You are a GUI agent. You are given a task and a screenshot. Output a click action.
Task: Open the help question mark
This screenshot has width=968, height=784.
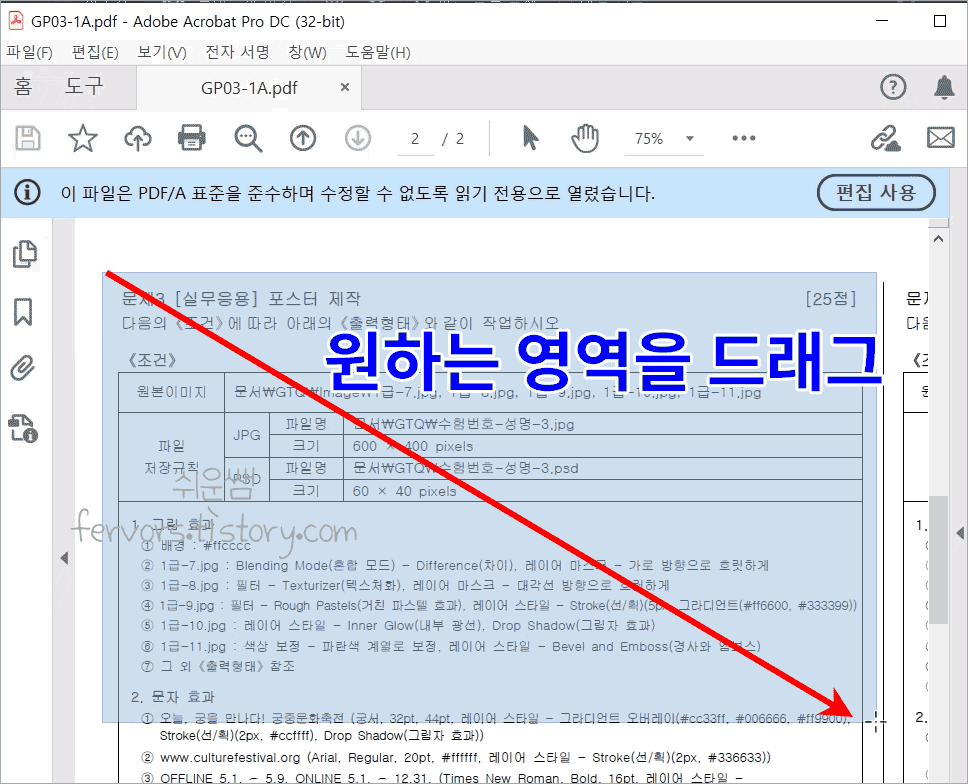(893, 87)
